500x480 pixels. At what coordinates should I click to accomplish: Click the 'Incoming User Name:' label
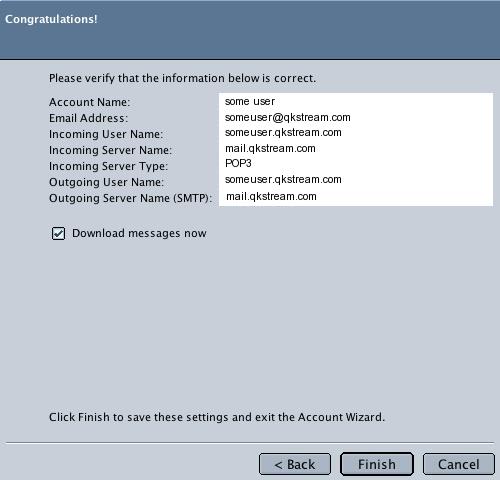tap(106, 134)
